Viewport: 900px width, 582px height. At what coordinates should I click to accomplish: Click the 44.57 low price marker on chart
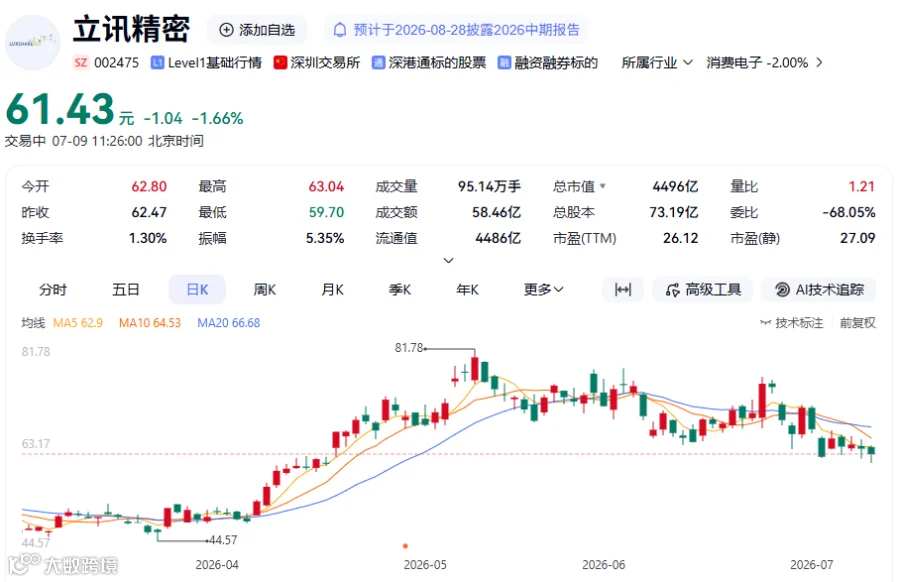pyautogui.click(x=223, y=540)
